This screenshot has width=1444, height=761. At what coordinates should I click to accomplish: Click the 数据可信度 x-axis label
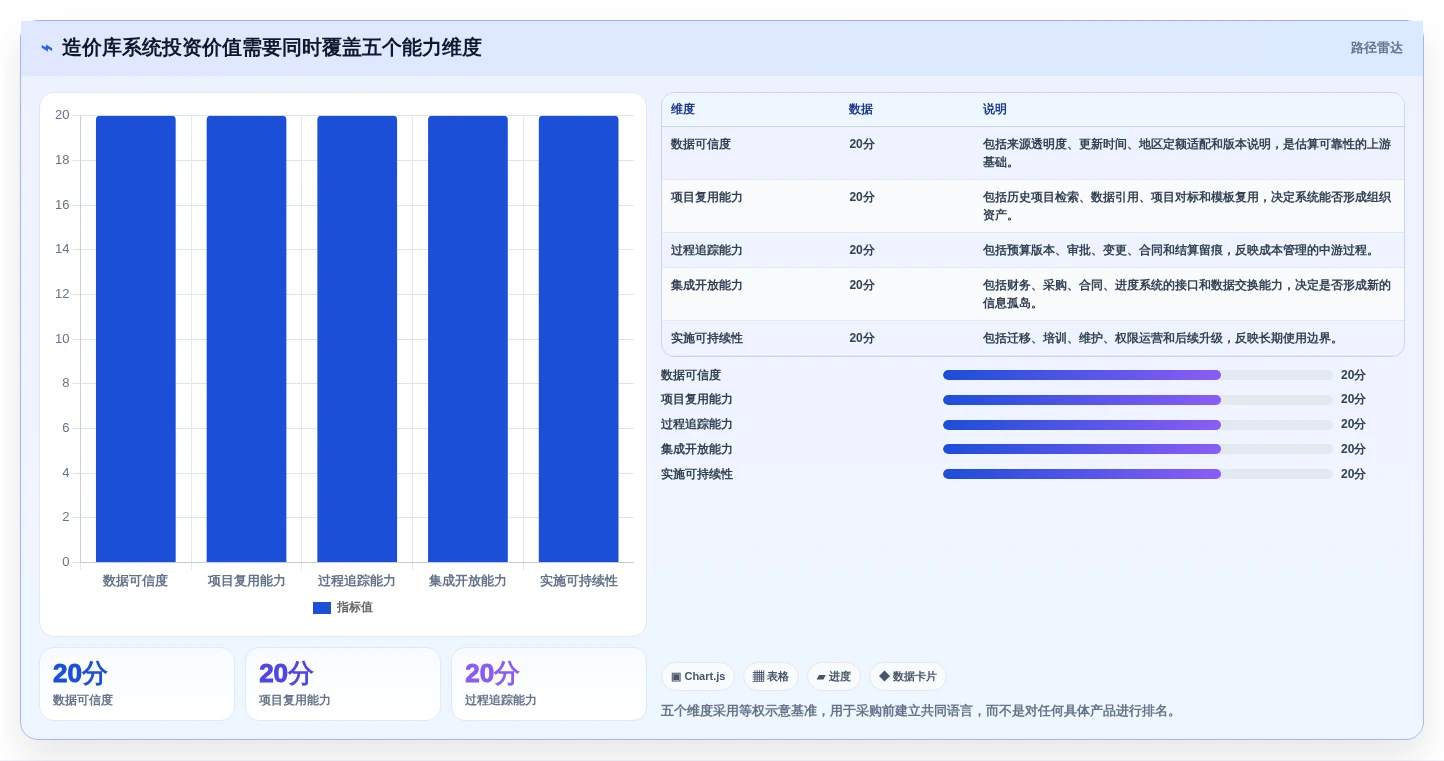pyautogui.click(x=136, y=581)
